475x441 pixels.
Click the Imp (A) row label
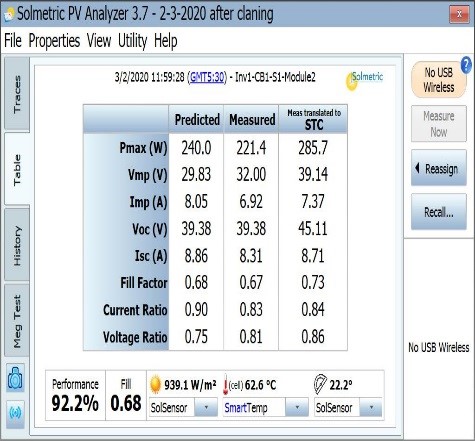point(148,202)
